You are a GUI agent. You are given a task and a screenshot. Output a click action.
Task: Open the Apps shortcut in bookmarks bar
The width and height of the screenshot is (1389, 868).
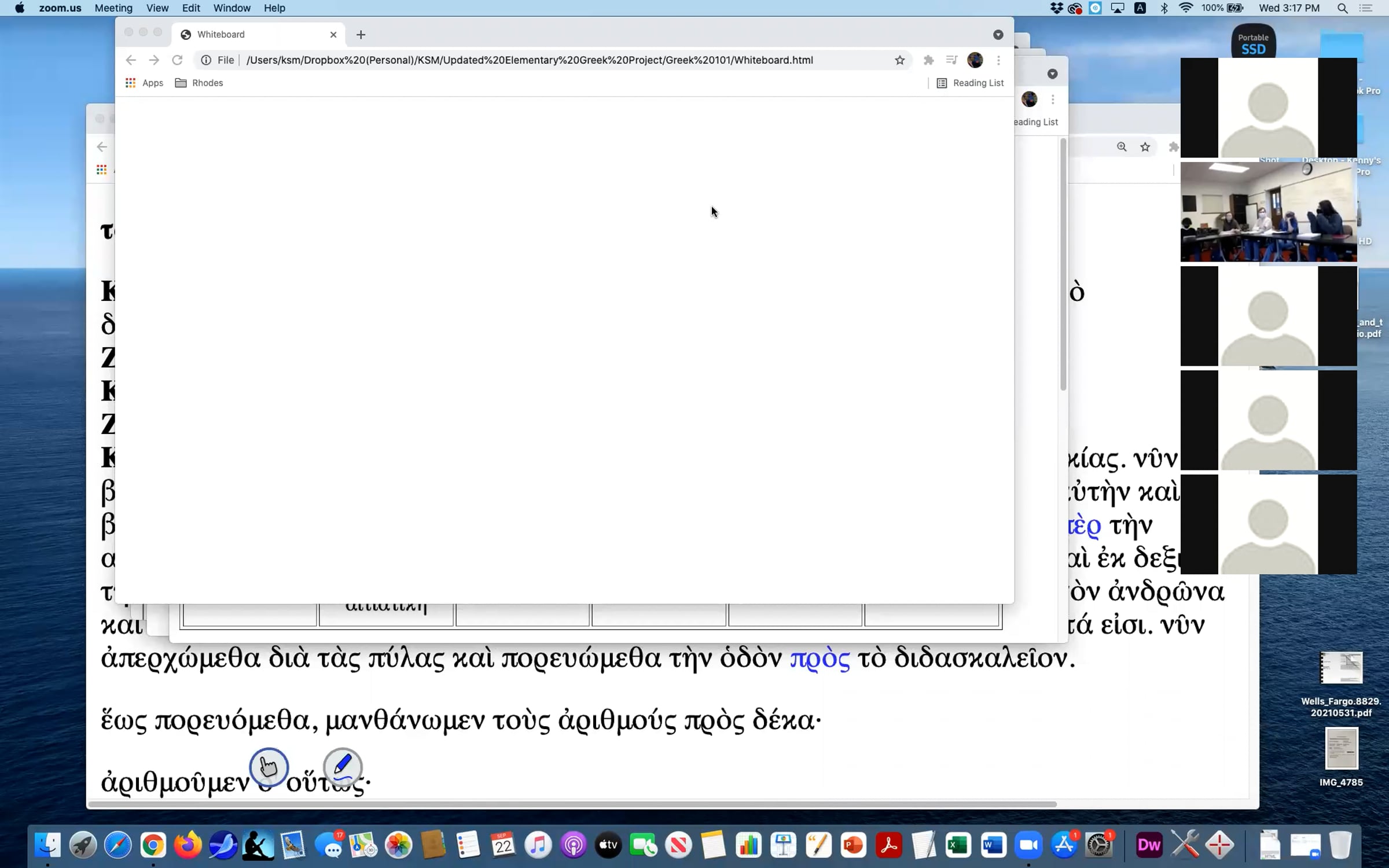click(144, 83)
